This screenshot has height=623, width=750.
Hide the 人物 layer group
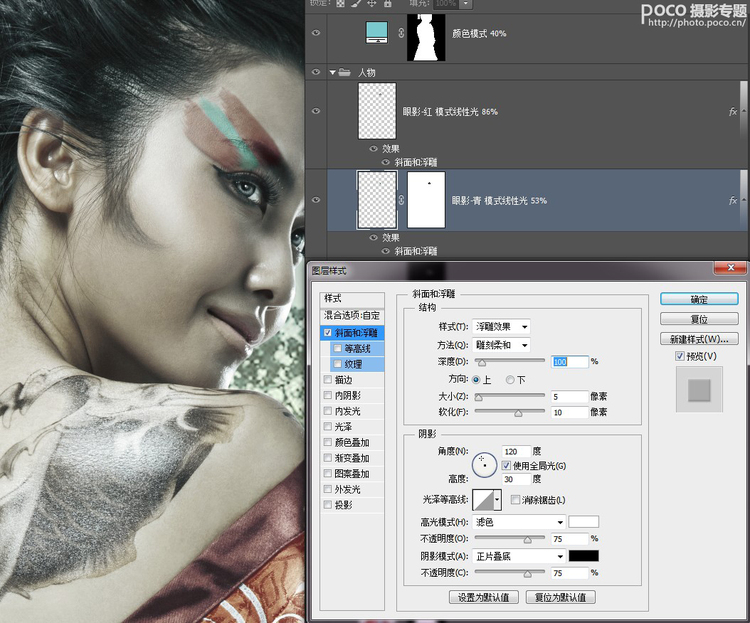pos(316,72)
